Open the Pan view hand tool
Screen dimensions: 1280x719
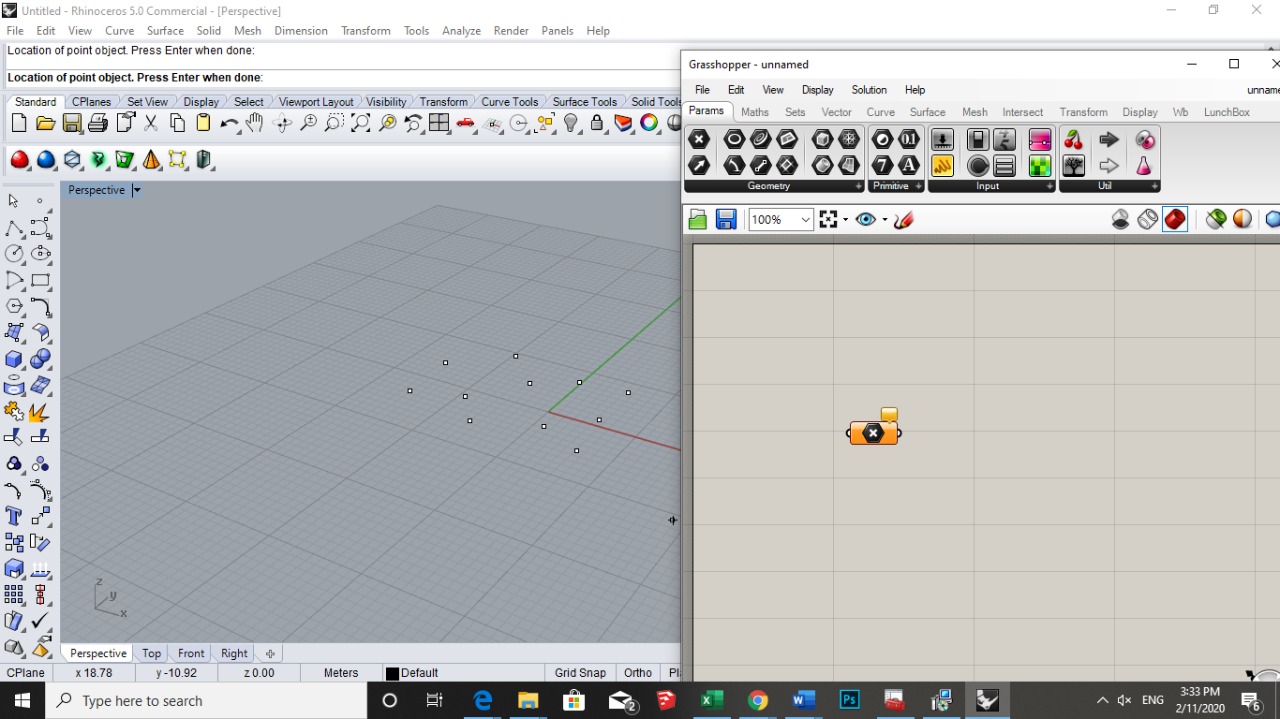click(255, 123)
